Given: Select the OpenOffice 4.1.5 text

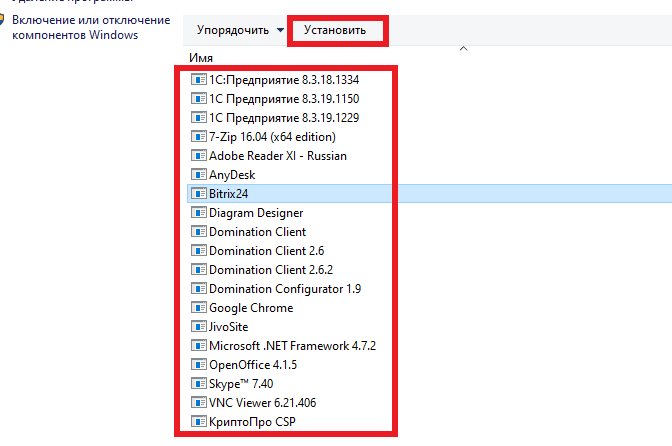Looking at the screenshot, I should click(253, 365).
